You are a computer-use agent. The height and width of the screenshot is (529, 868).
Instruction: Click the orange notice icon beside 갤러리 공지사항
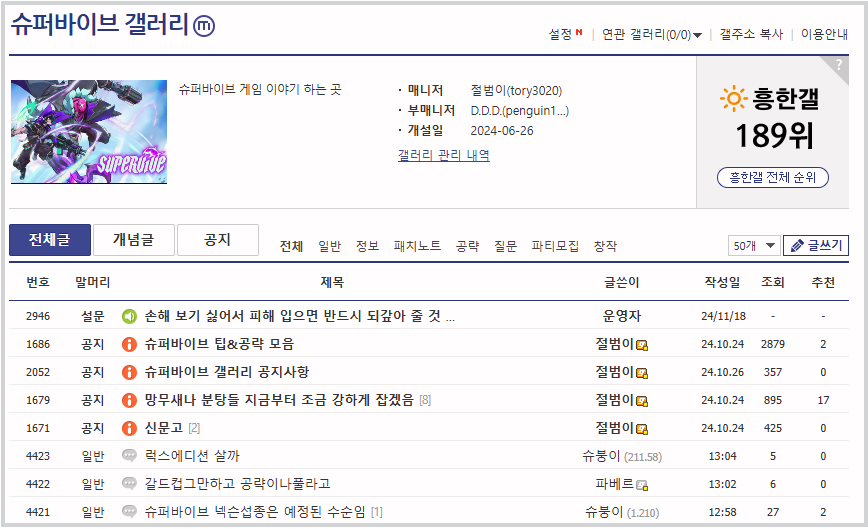pyautogui.click(x=129, y=372)
